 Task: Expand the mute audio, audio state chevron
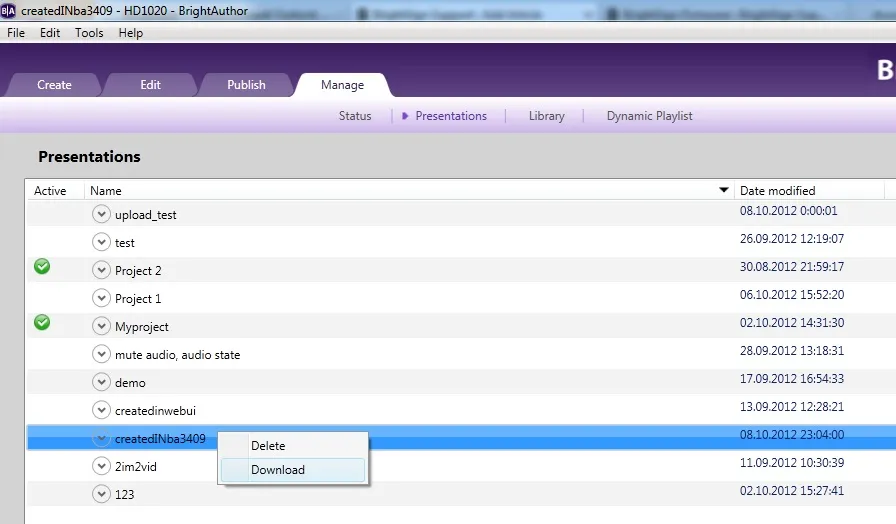pos(101,354)
